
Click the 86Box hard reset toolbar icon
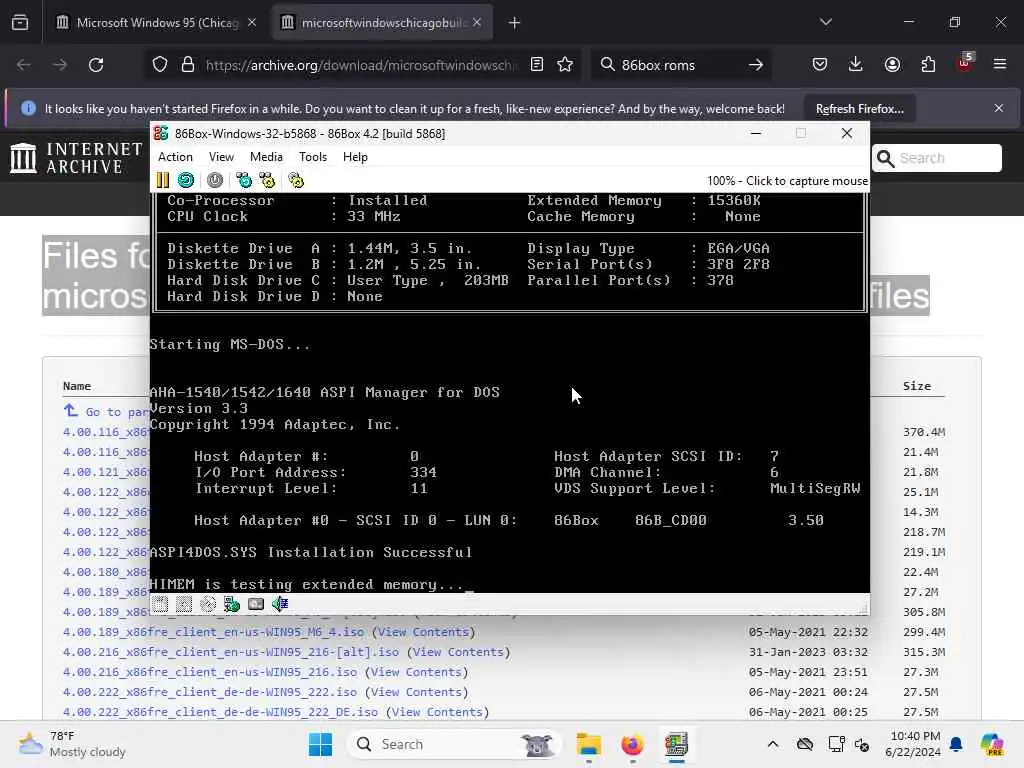(x=186, y=180)
